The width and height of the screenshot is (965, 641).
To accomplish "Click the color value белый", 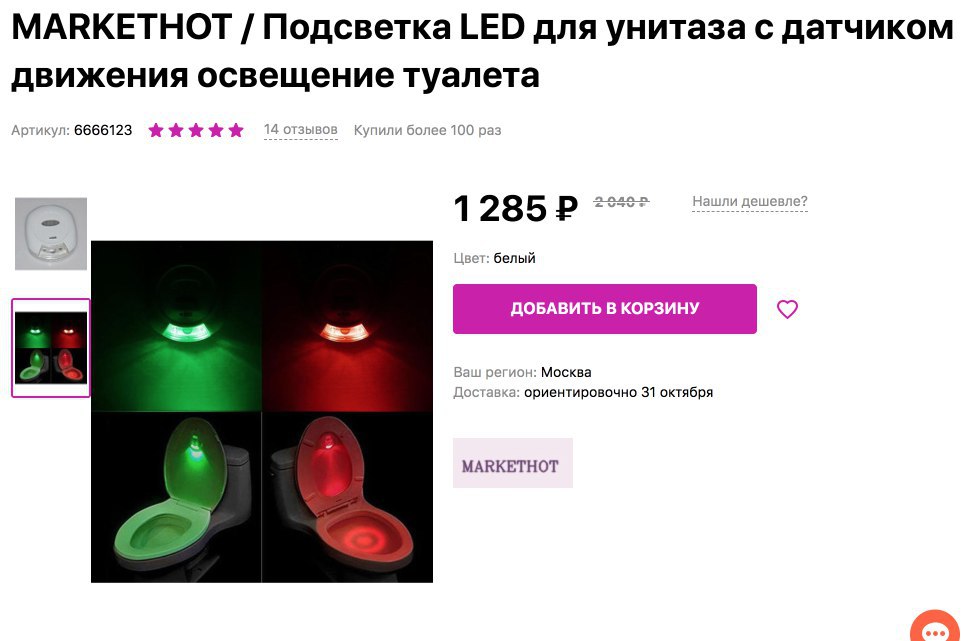I will point(515,258).
